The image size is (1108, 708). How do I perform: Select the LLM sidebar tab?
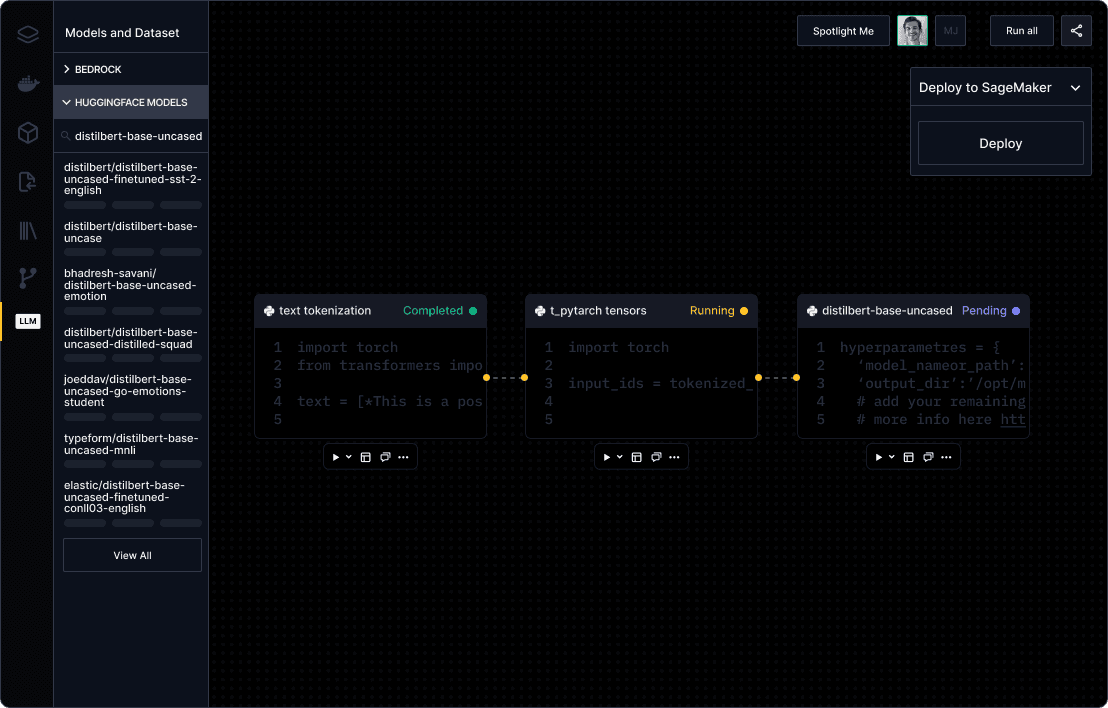pyautogui.click(x=28, y=321)
